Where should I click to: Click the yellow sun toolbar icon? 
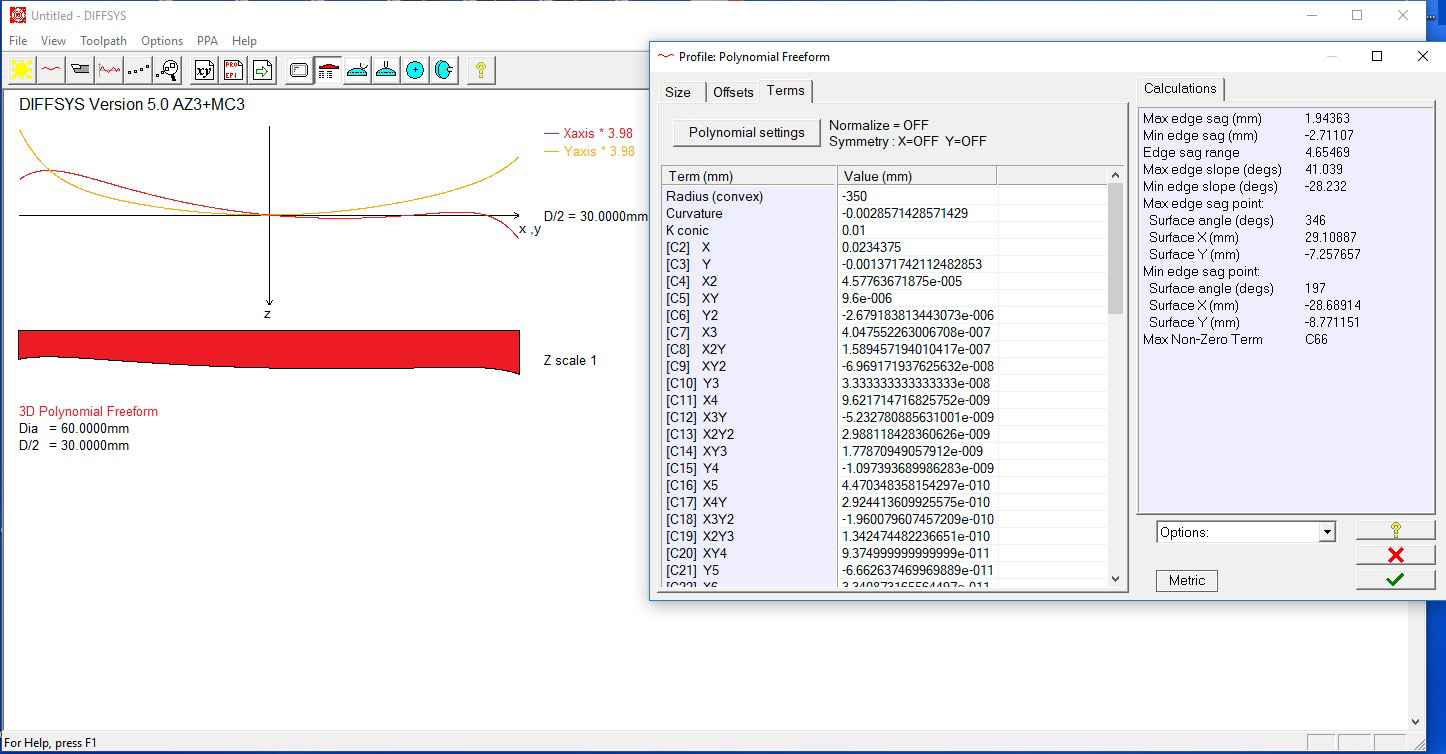point(22,70)
